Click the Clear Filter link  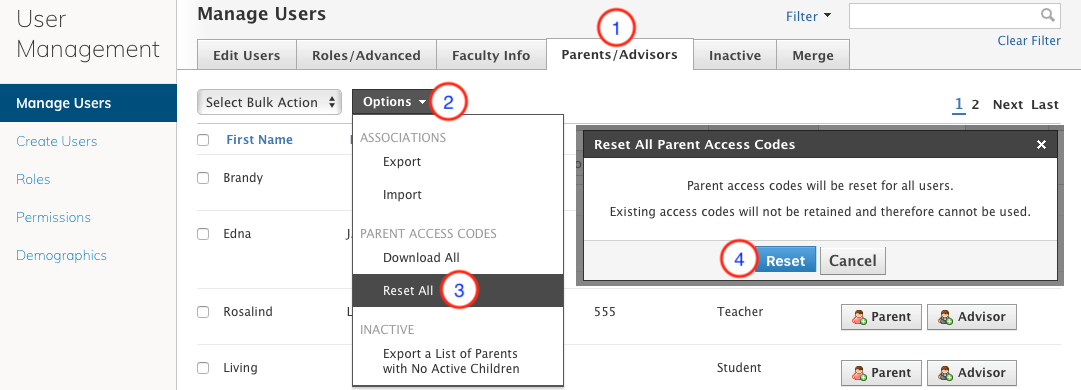coord(1029,41)
